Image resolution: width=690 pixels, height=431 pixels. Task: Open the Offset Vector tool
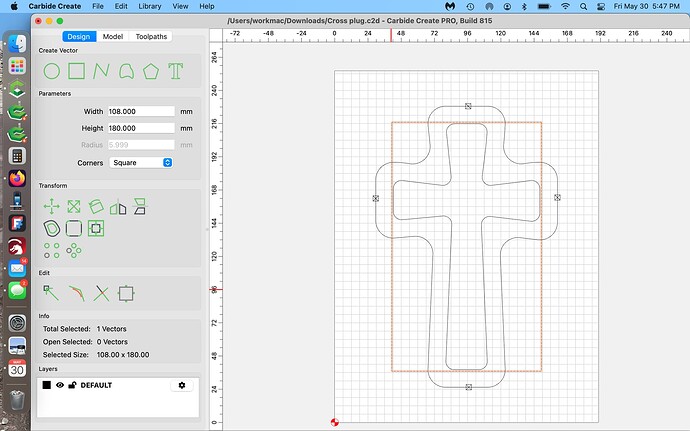(51, 228)
